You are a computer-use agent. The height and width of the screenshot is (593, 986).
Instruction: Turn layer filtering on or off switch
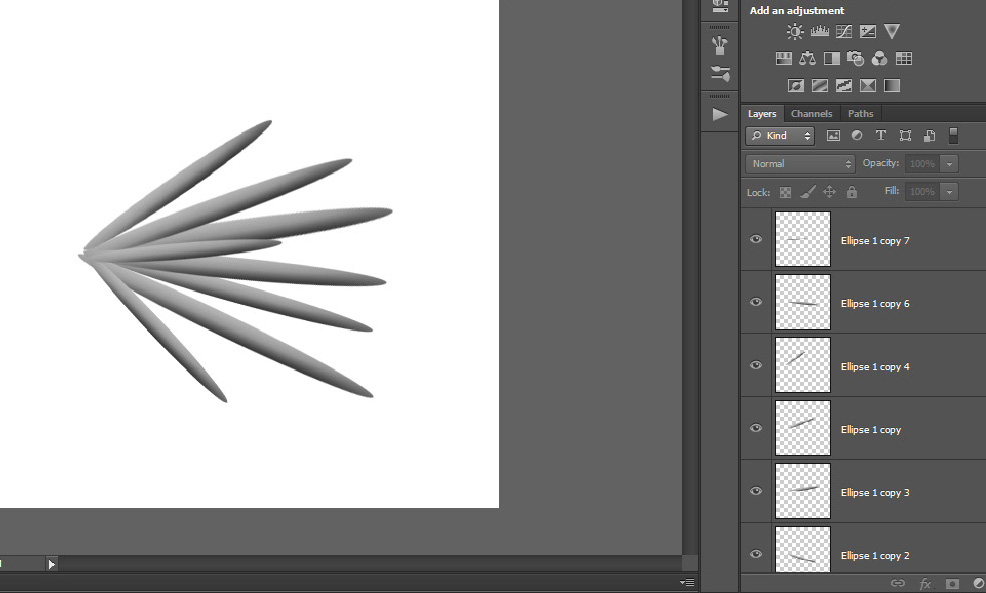[953, 136]
